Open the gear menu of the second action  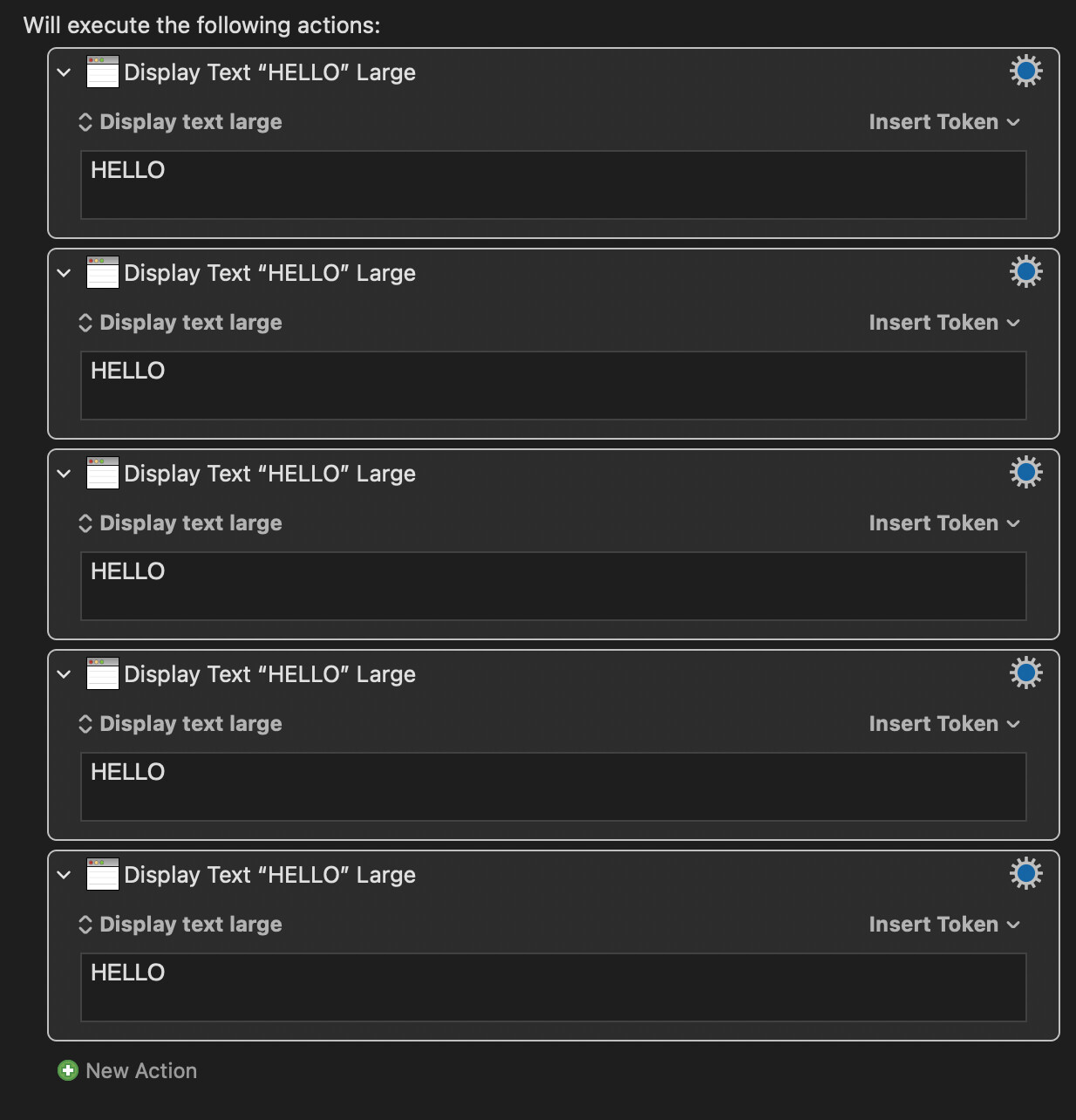(x=1025, y=271)
